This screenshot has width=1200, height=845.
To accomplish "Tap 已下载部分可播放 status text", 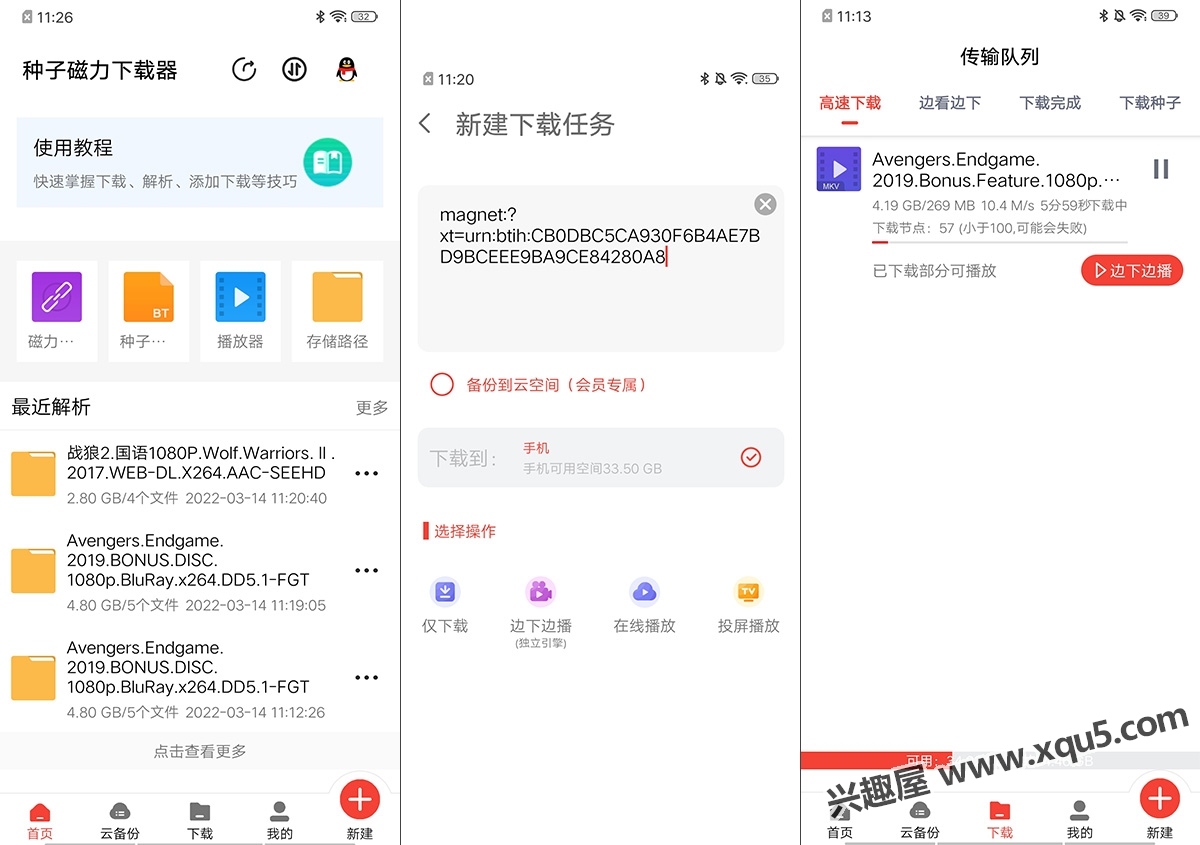I will tap(935, 271).
